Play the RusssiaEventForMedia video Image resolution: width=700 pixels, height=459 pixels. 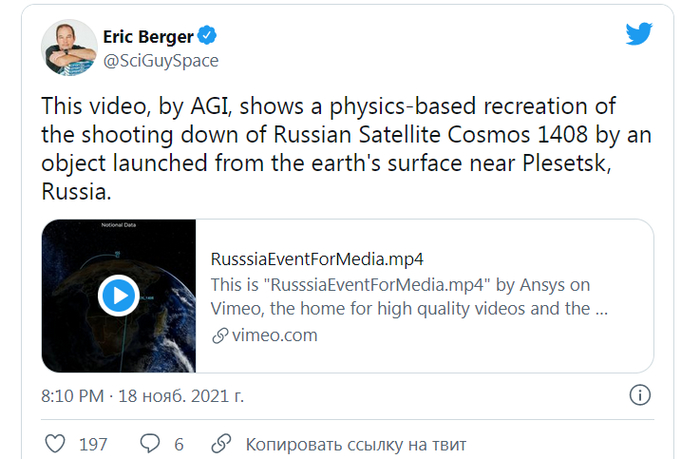[x=119, y=295]
